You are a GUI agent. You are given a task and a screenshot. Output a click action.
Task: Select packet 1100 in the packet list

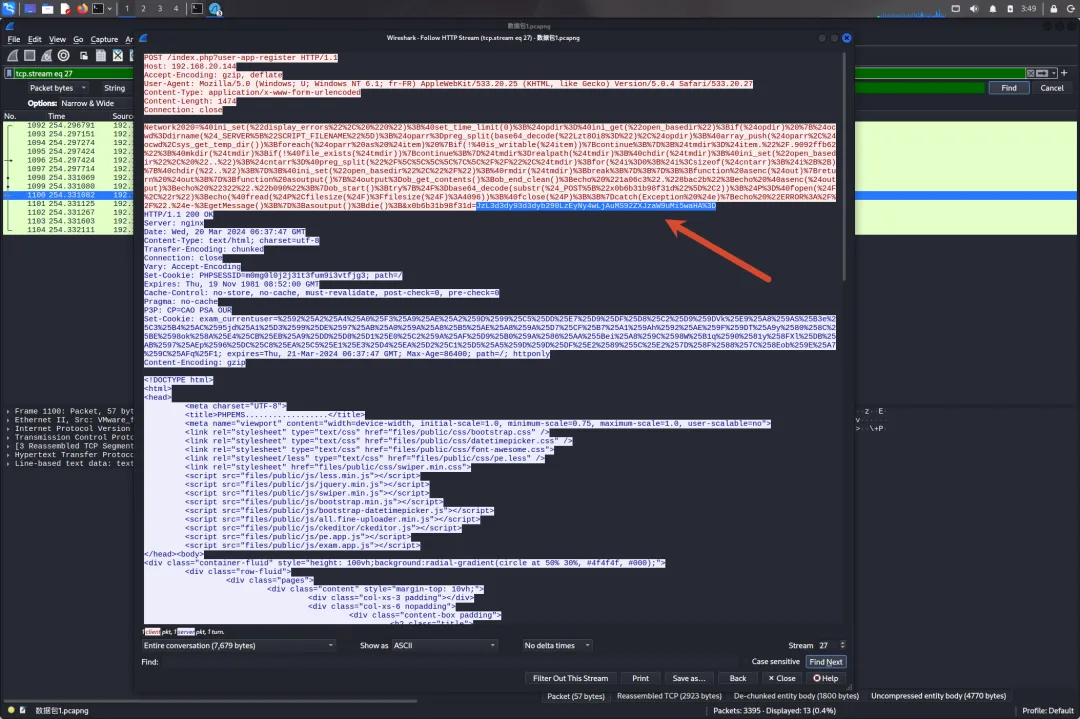(69, 195)
